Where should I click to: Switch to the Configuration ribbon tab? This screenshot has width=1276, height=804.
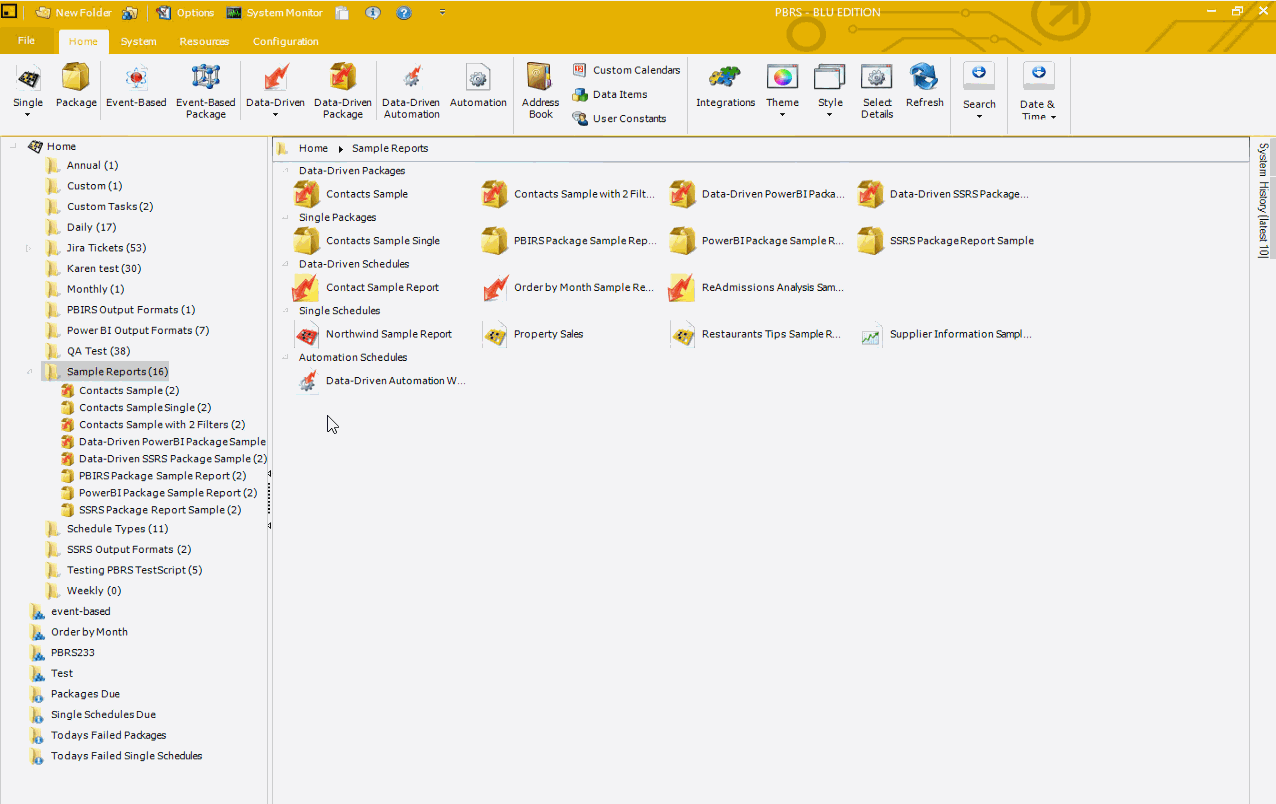coord(286,42)
